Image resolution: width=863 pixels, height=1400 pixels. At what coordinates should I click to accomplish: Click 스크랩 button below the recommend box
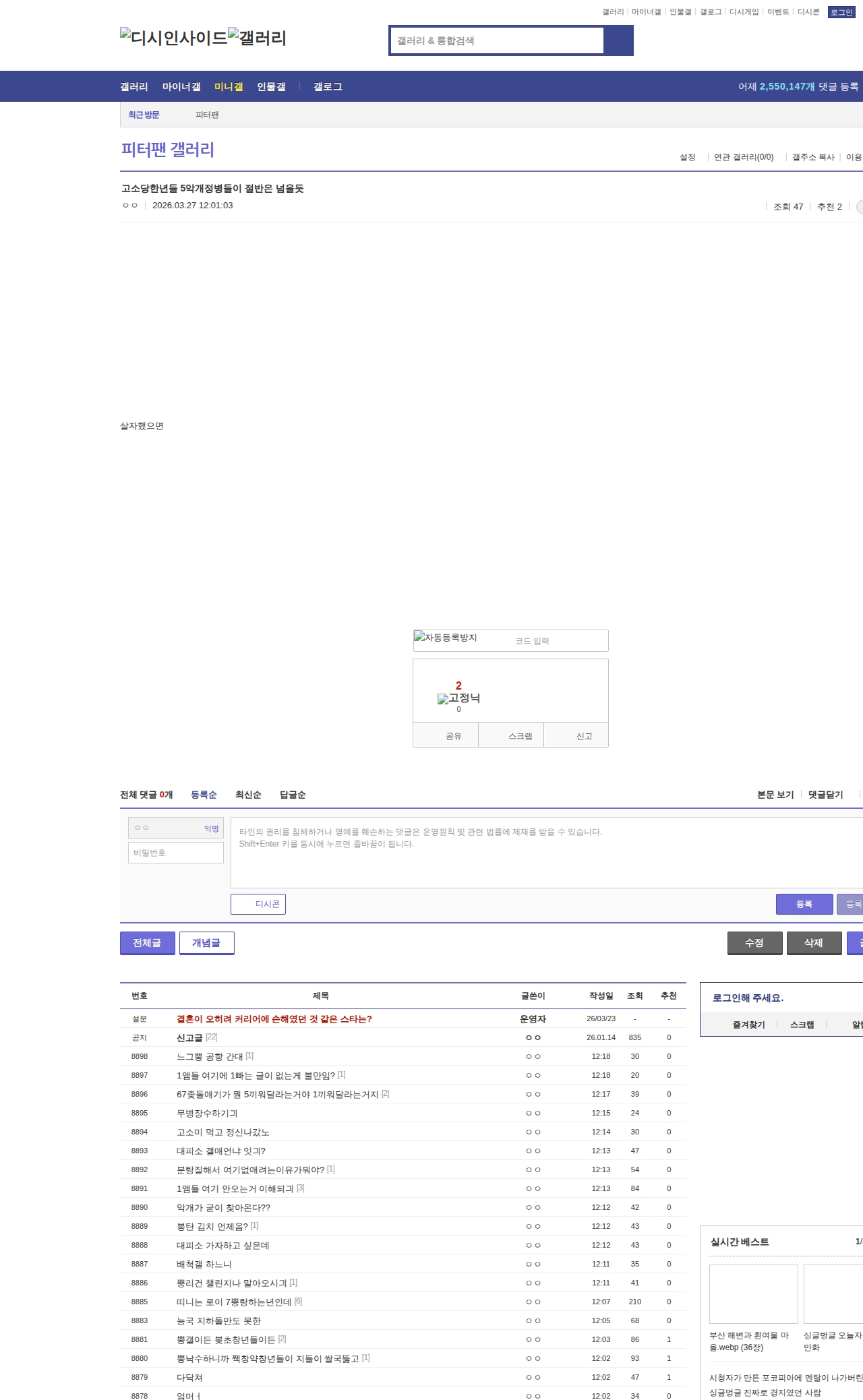point(511,735)
